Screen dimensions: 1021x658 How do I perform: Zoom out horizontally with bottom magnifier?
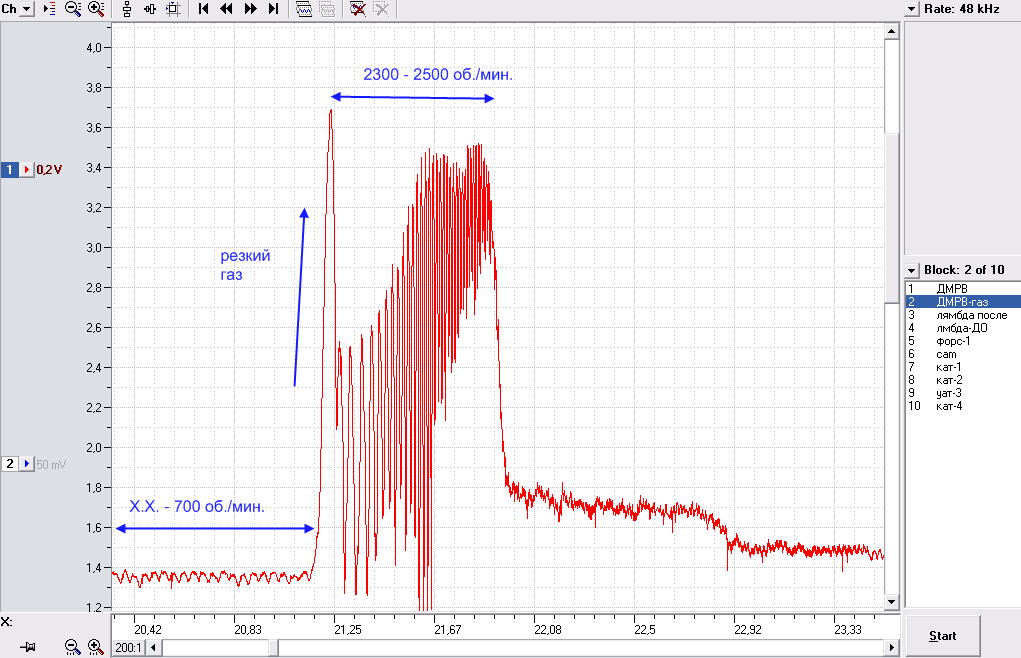click(x=72, y=647)
